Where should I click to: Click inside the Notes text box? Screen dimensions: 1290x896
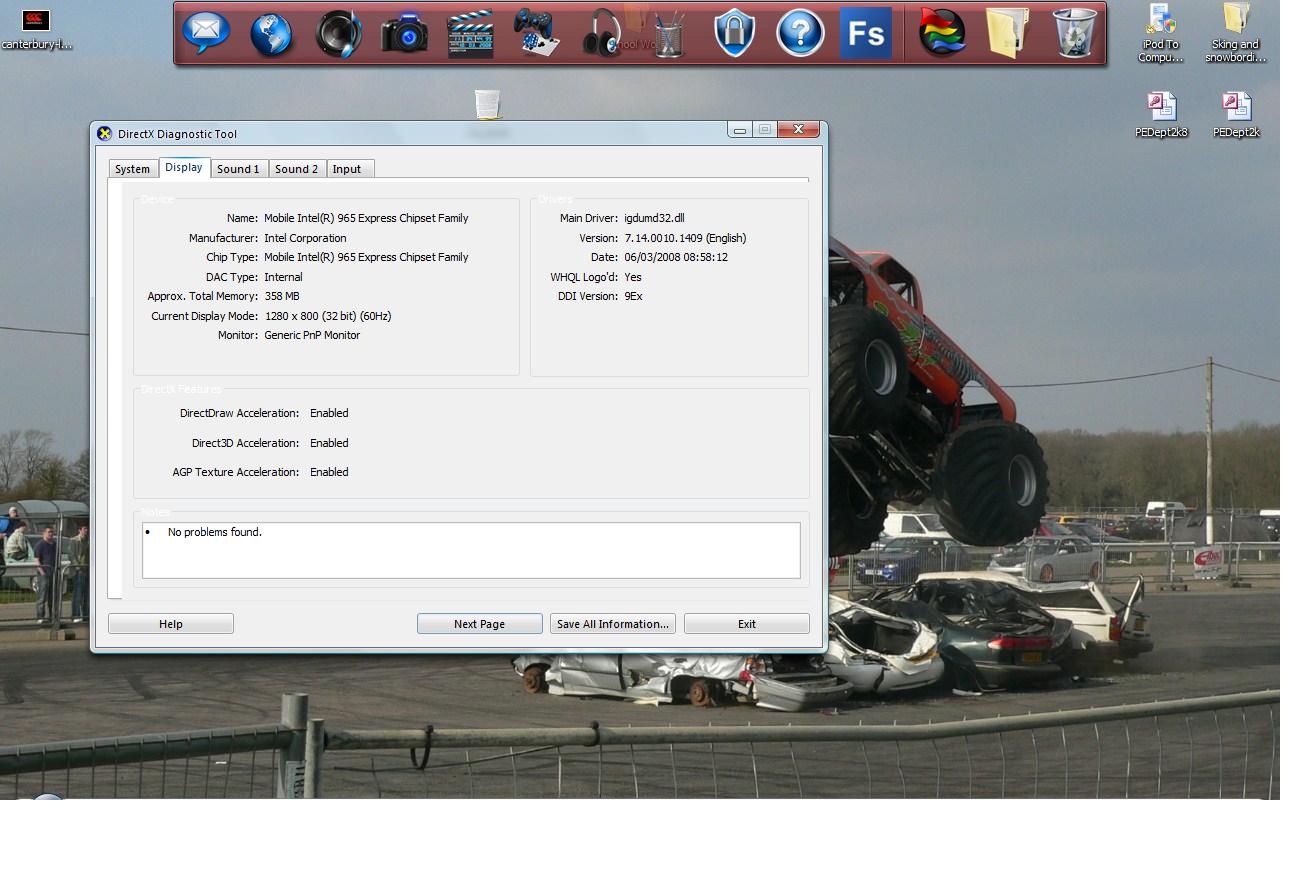pos(471,550)
